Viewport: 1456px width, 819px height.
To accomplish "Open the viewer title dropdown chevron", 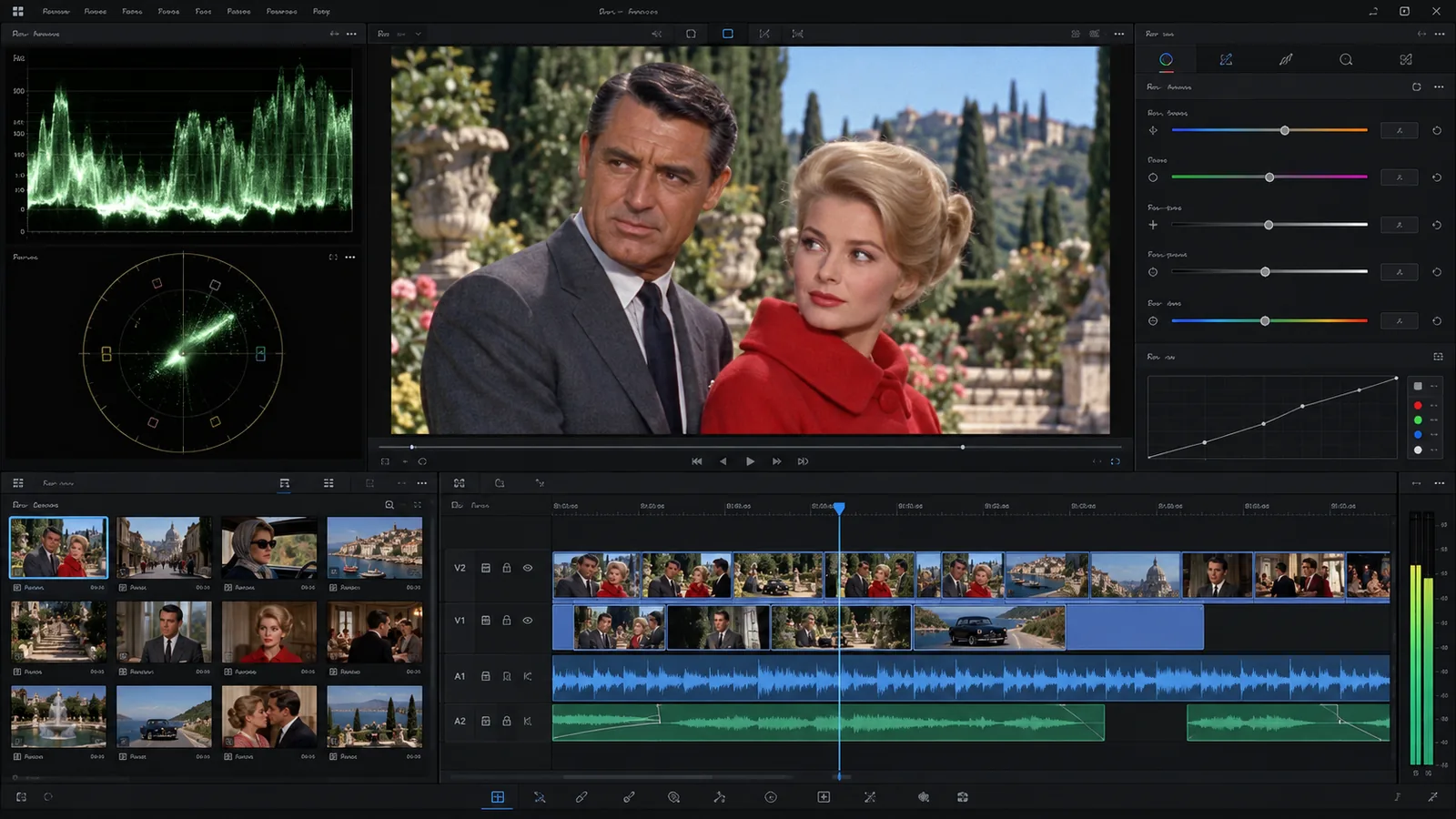I will pyautogui.click(x=419, y=34).
